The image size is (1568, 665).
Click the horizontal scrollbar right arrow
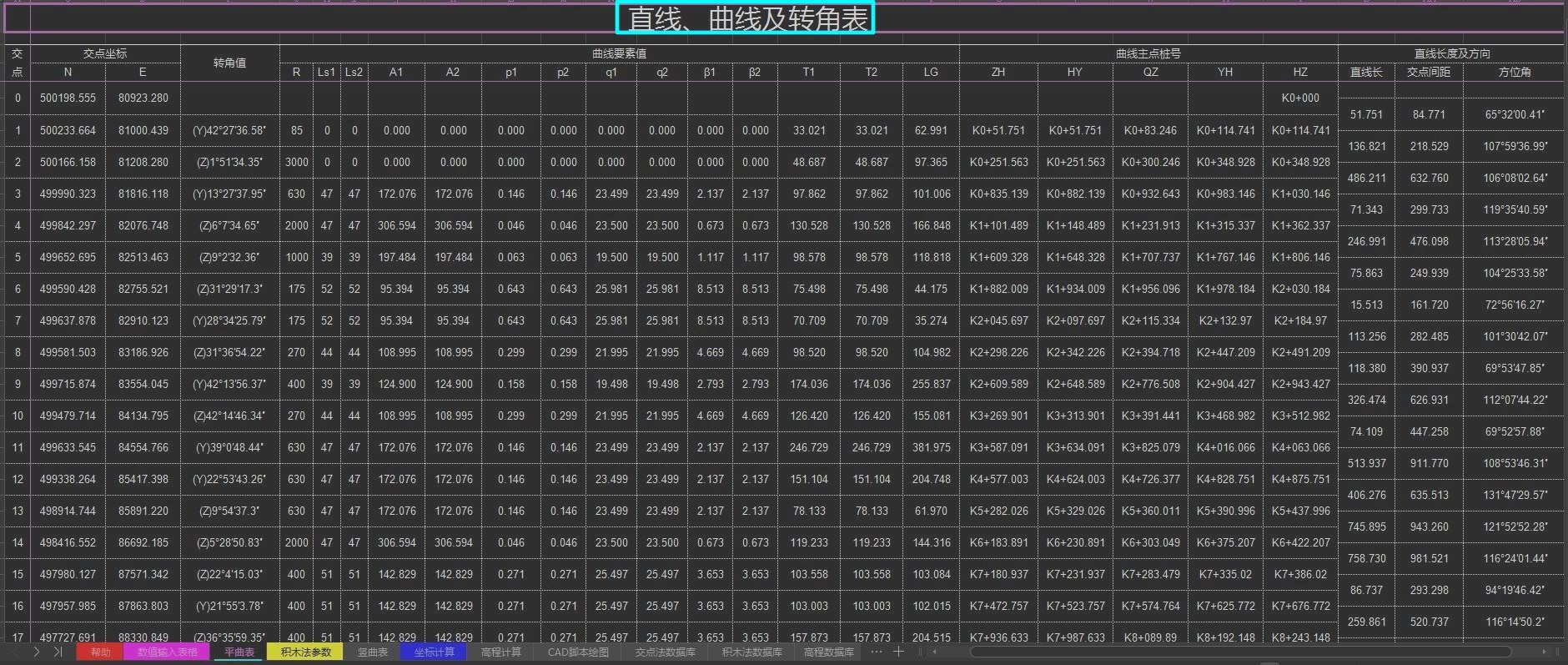[1544, 652]
